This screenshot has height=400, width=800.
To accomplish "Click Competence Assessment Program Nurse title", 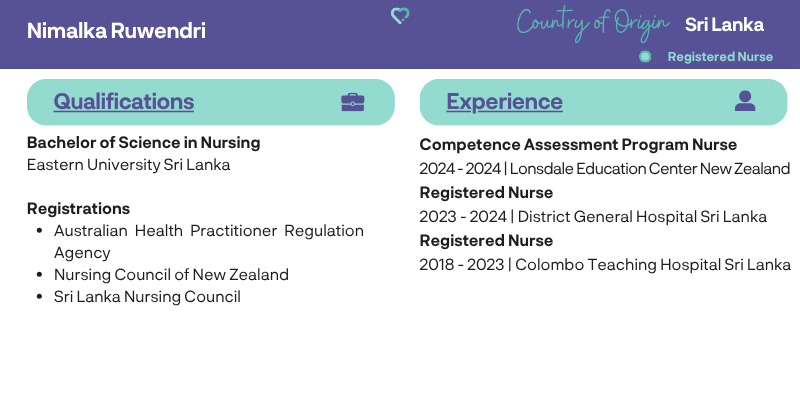I will pos(578,144).
